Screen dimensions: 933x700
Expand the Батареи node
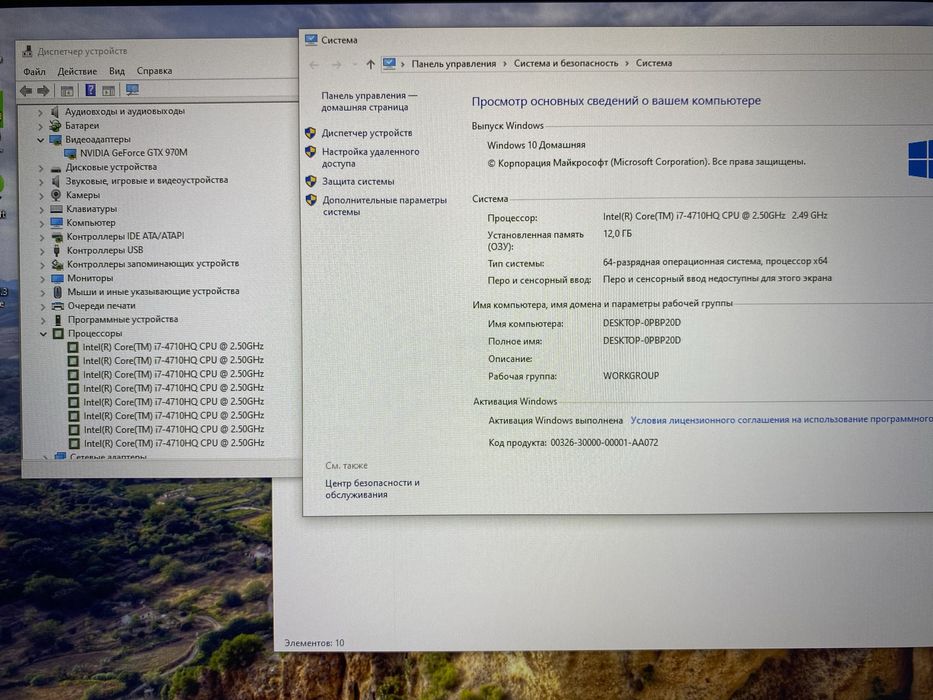pos(40,126)
